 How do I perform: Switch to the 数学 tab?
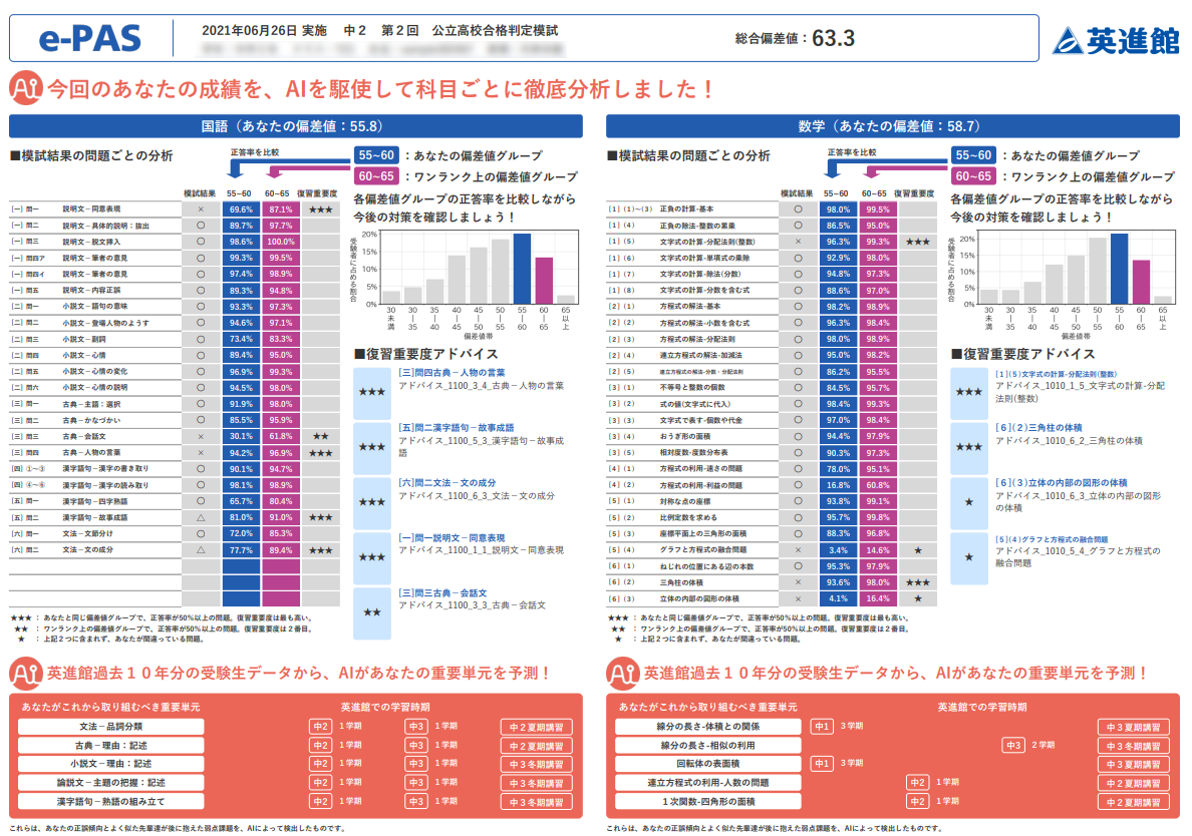(893, 126)
